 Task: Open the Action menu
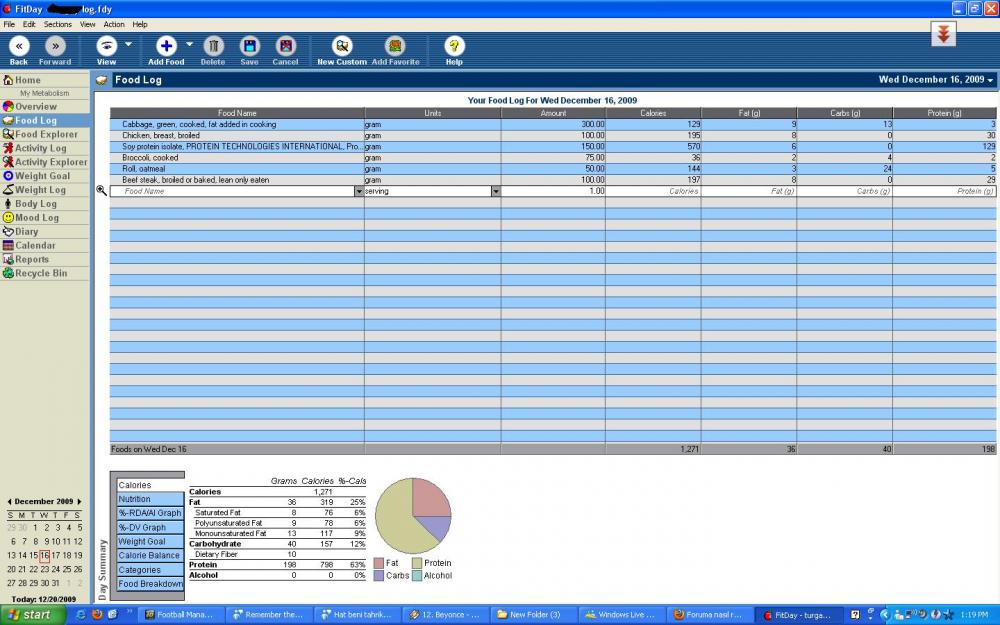(114, 24)
